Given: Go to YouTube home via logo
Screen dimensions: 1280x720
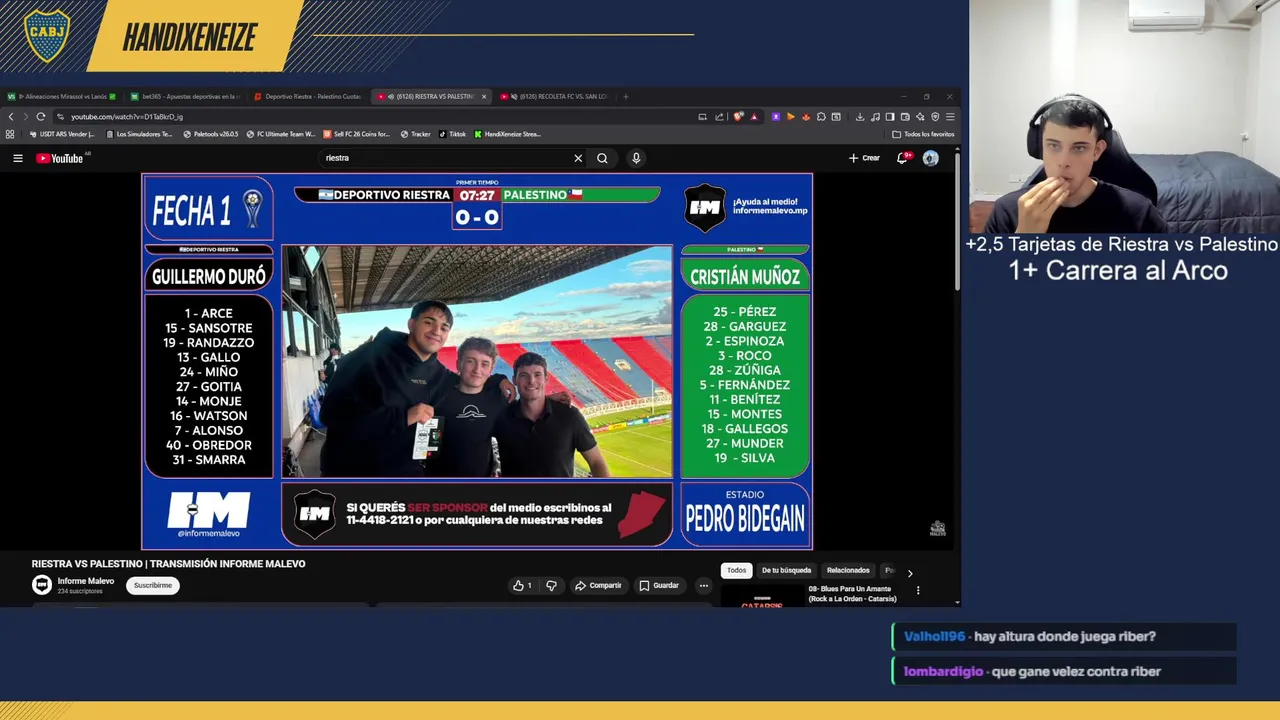Looking at the screenshot, I should click(60, 158).
